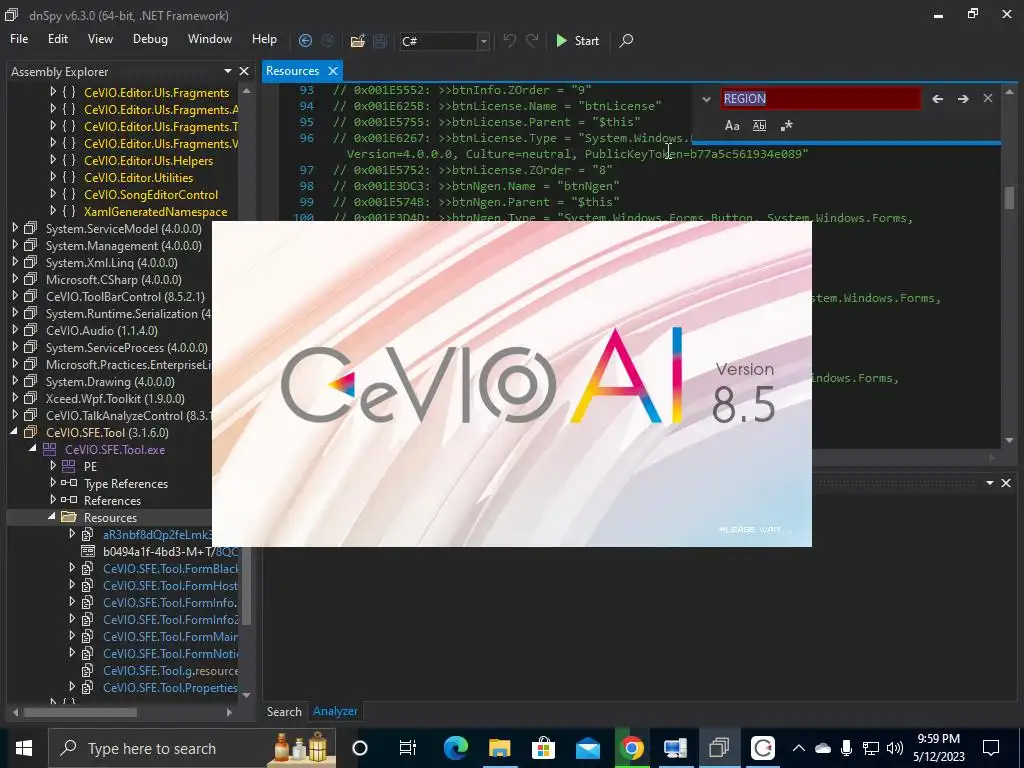This screenshot has width=1024, height=768.
Task: Click Assembly Explorer horizontal scrollbar thumb
Action: click(81, 712)
